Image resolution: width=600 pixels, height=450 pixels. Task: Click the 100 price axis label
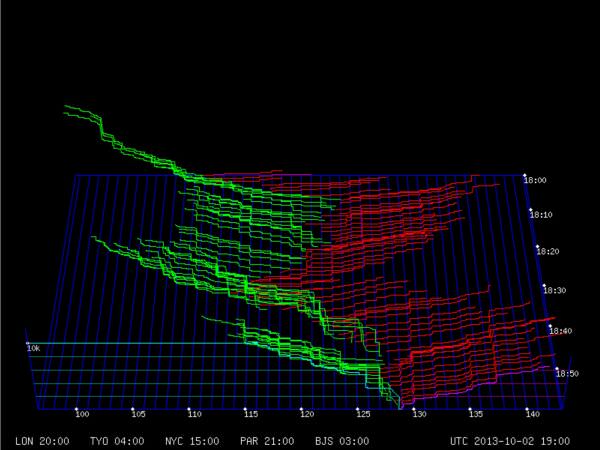click(x=82, y=414)
